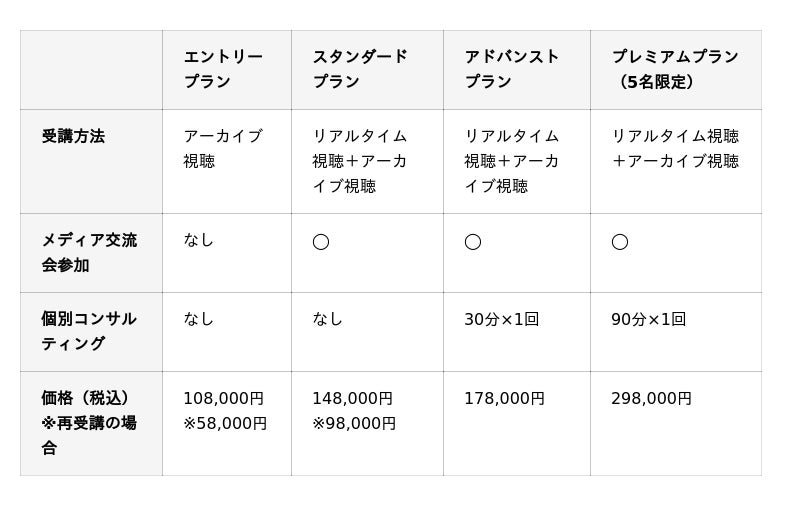Click the ※98,000円 retake price
This screenshot has height=506, width=800.
354,423
